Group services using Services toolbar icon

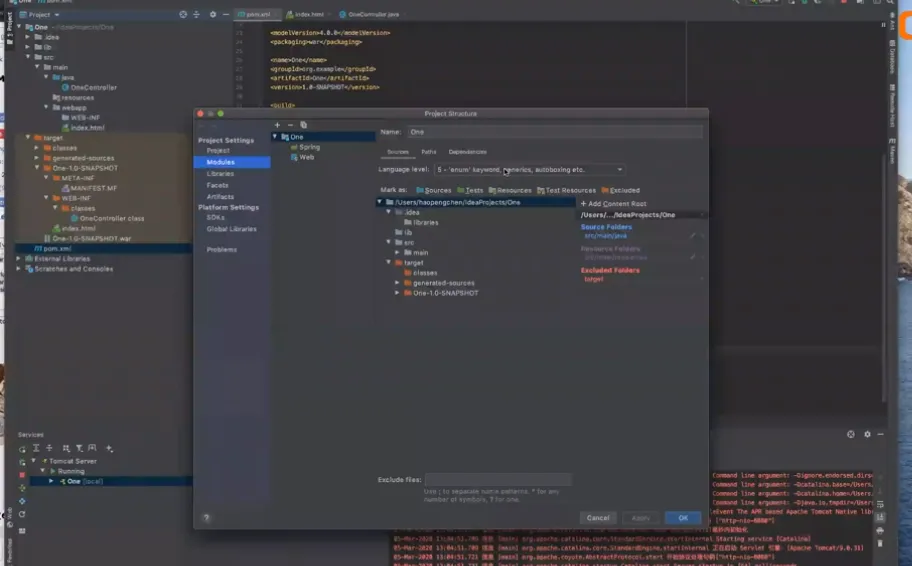[x=66, y=448]
